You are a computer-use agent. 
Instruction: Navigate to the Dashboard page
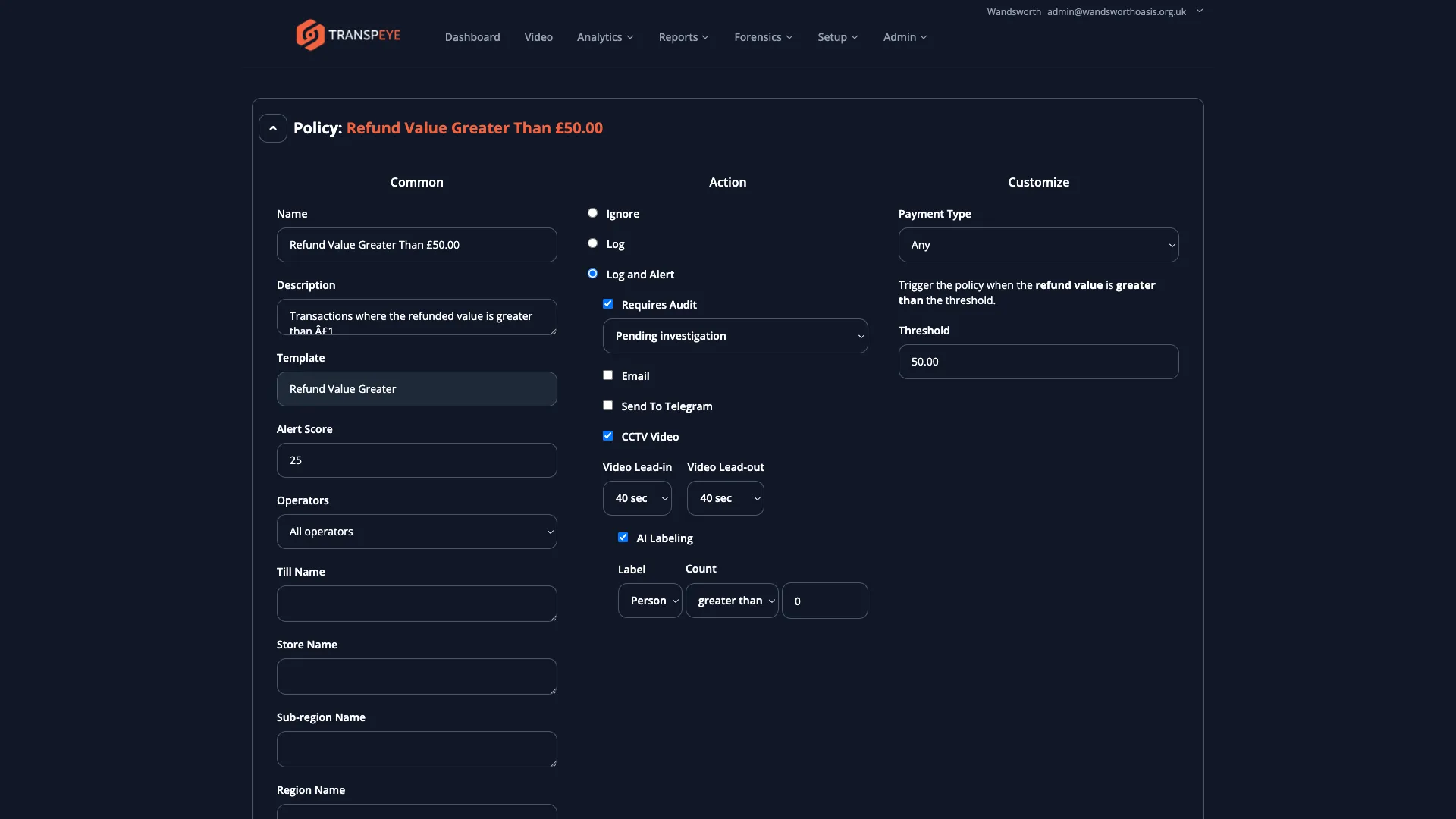(x=472, y=36)
